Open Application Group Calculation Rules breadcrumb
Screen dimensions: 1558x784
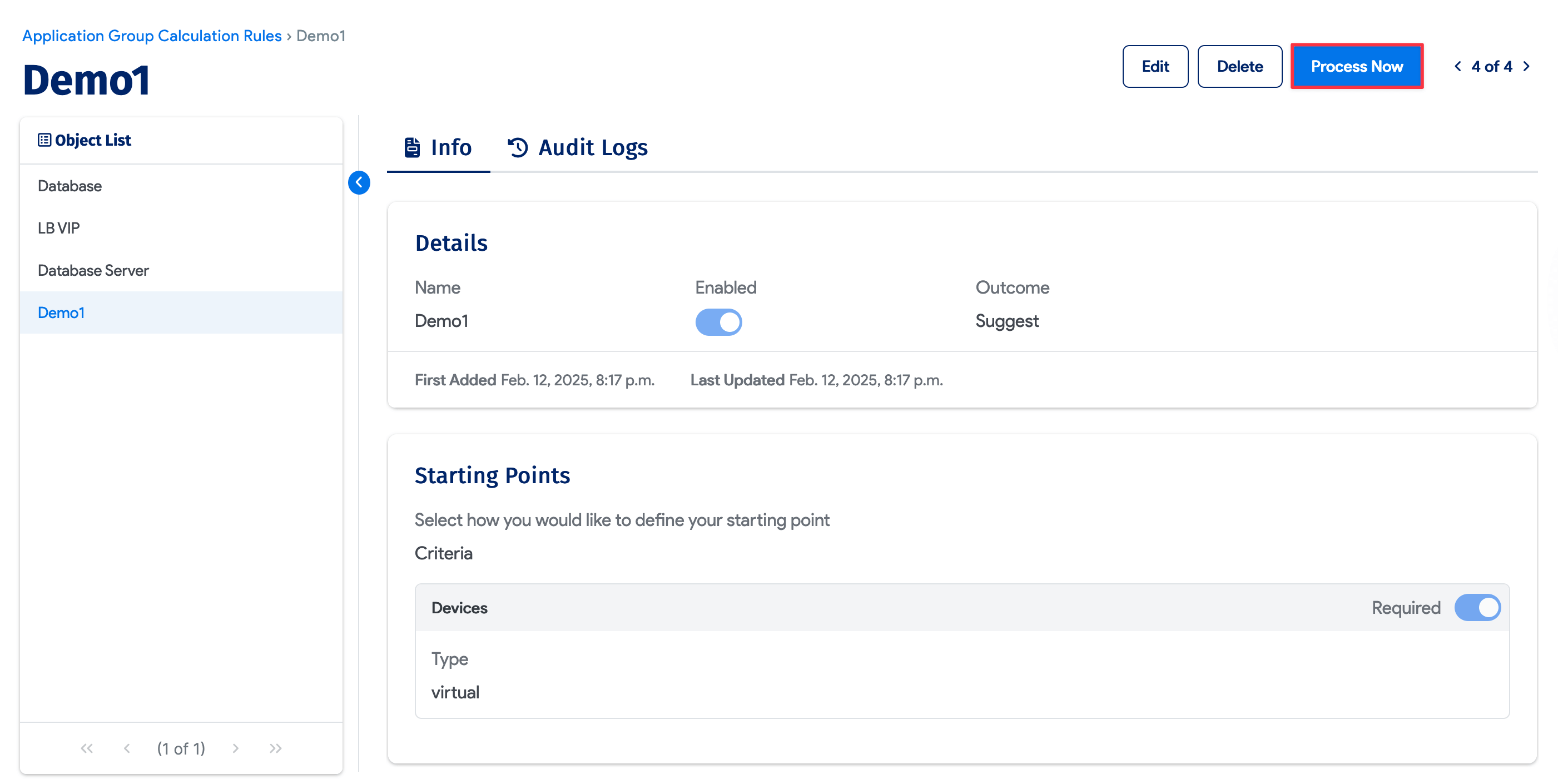click(152, 36)
